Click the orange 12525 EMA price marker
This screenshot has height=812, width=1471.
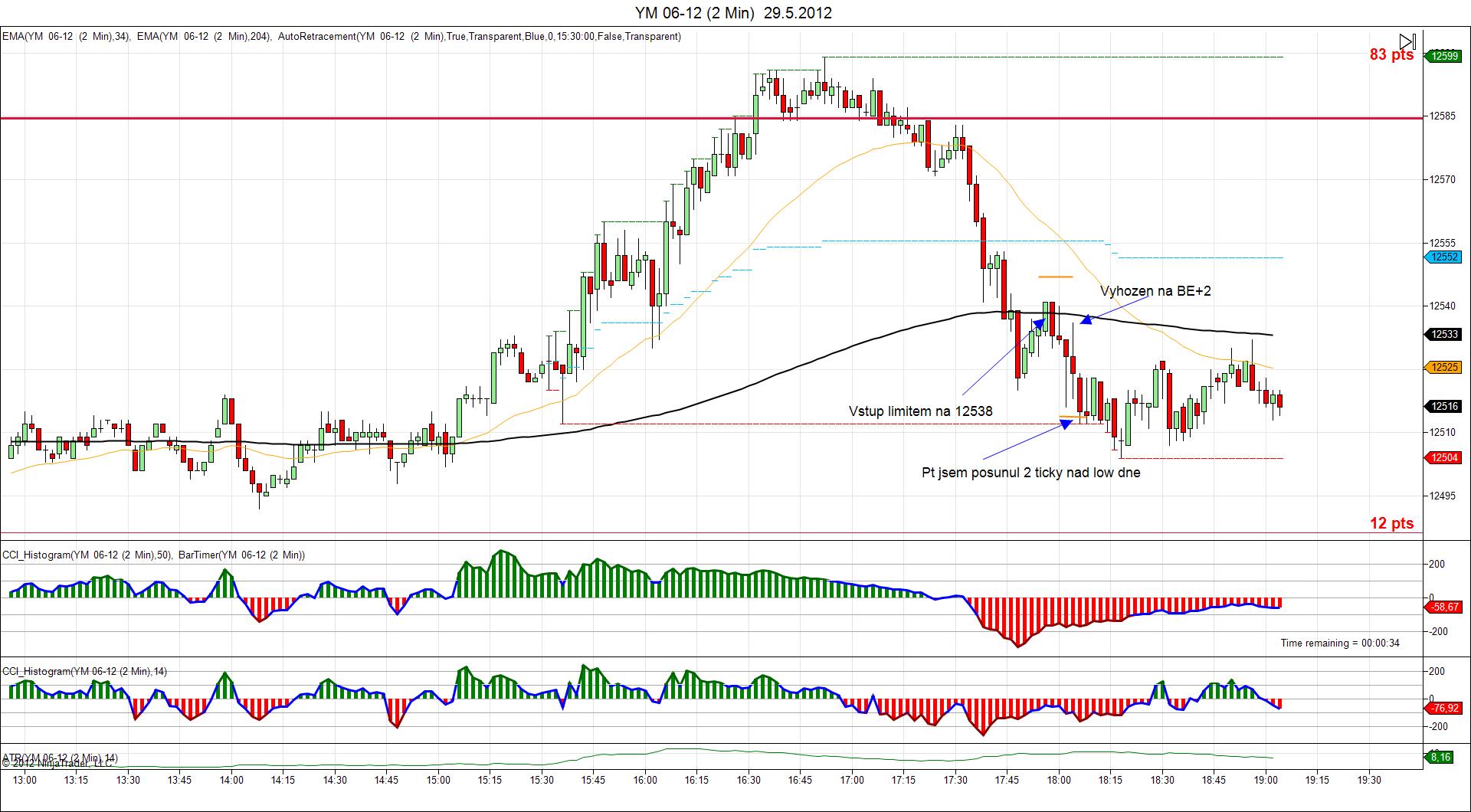click(x=1443, y=368)
